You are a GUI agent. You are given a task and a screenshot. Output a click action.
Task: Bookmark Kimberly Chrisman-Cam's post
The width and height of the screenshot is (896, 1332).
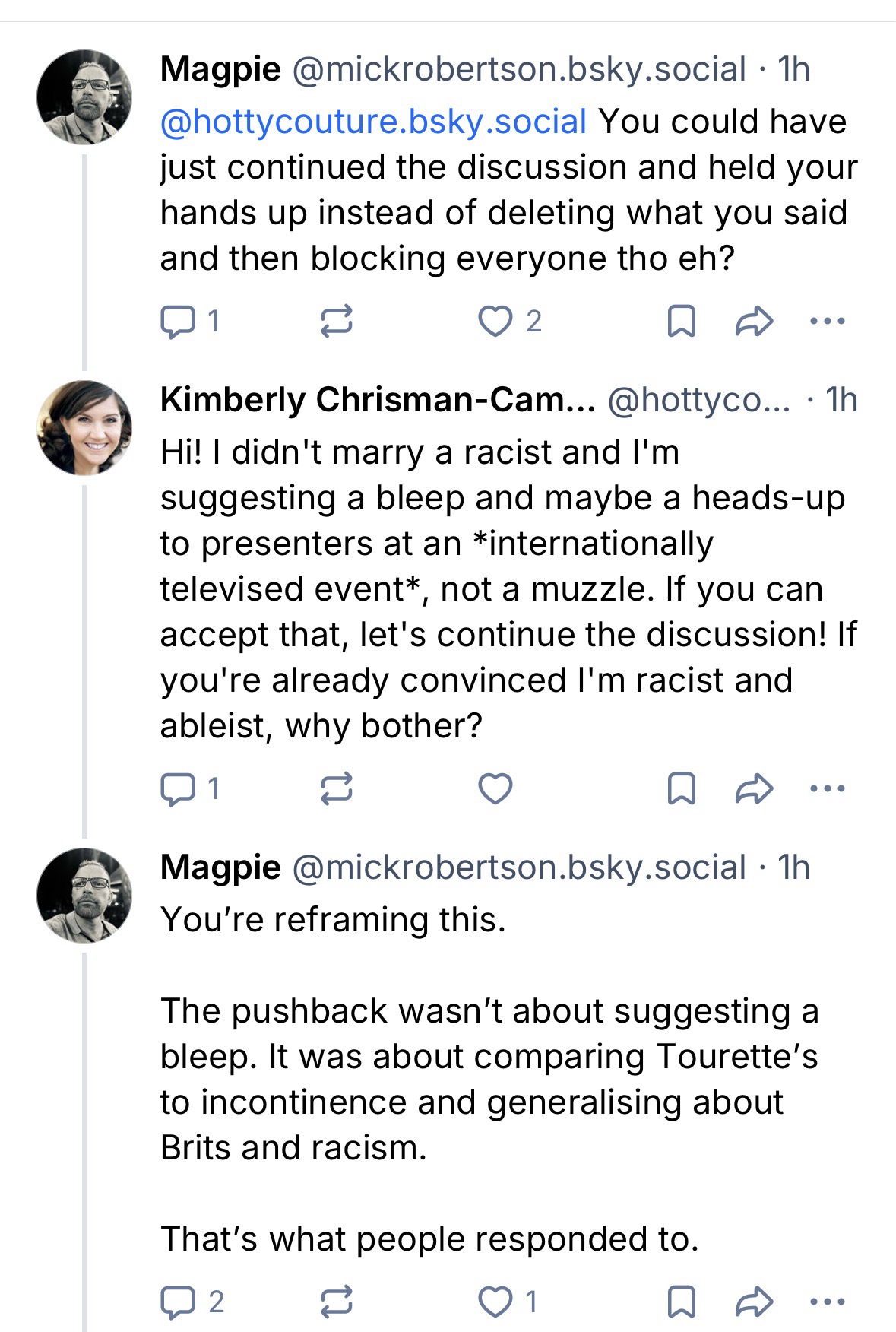click(681, 788)
